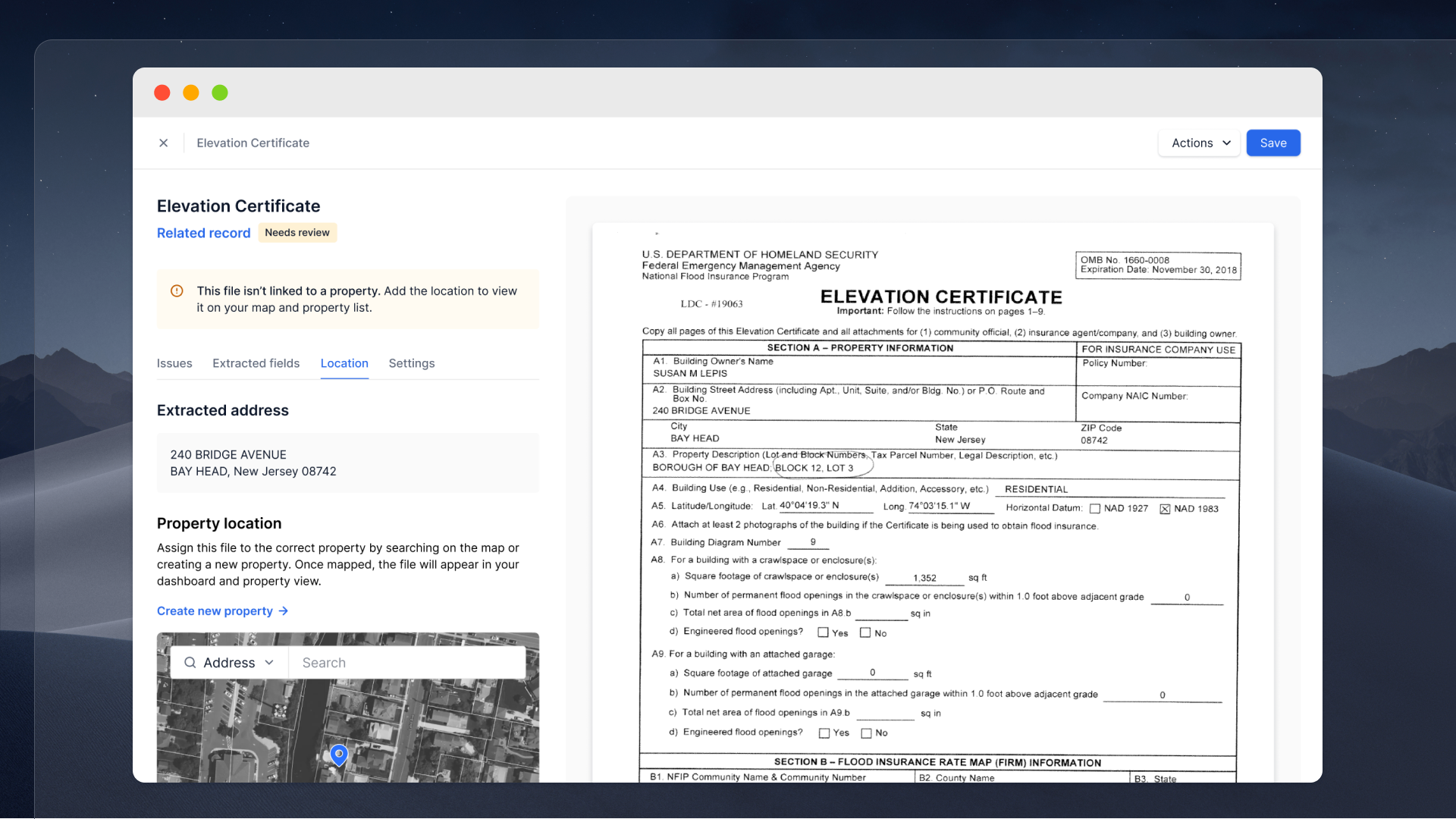Tick the NAD 1927 checkbox in document
Screen dimensions: 1456x819
(1094, 509)
